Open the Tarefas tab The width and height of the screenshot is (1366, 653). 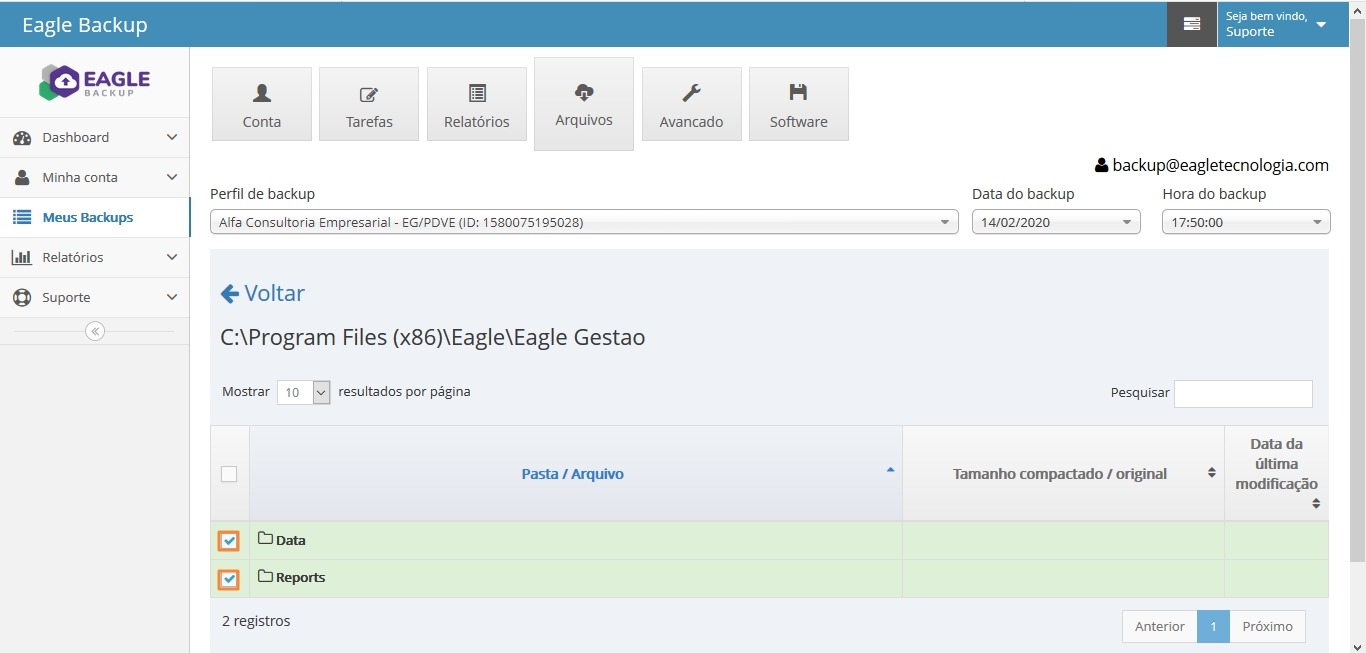click(x=369, y=104)
